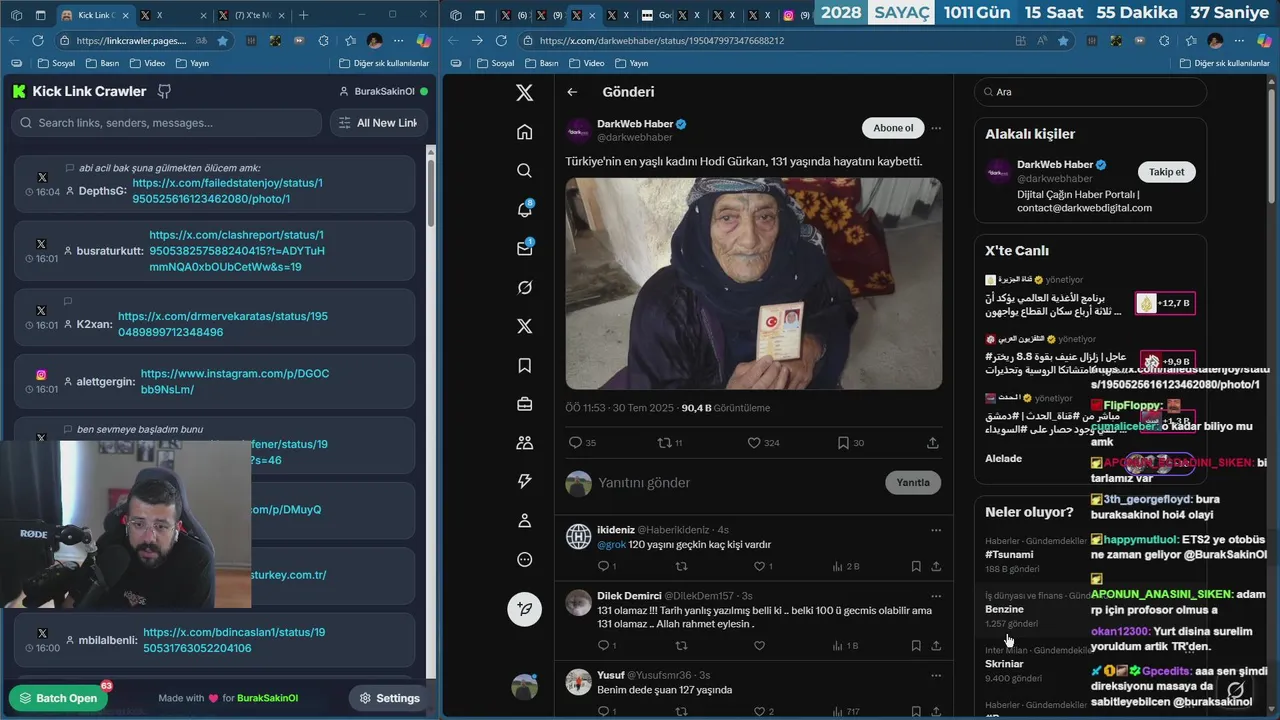Open Communities people icon in X sidebar
The image size is (1280, 720).
point(524,443)
